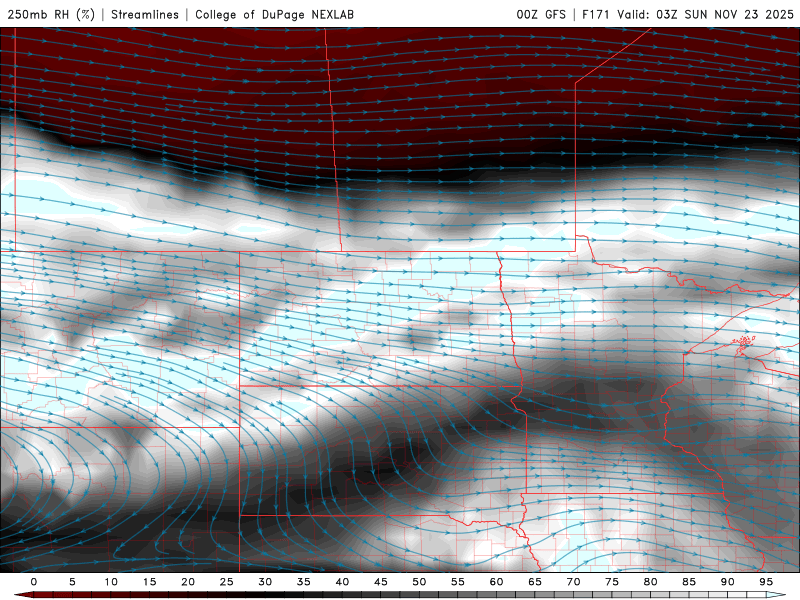Select the "10" colorbar scale label
Viewport: 800px width, 600px height.
coord(111,582)
